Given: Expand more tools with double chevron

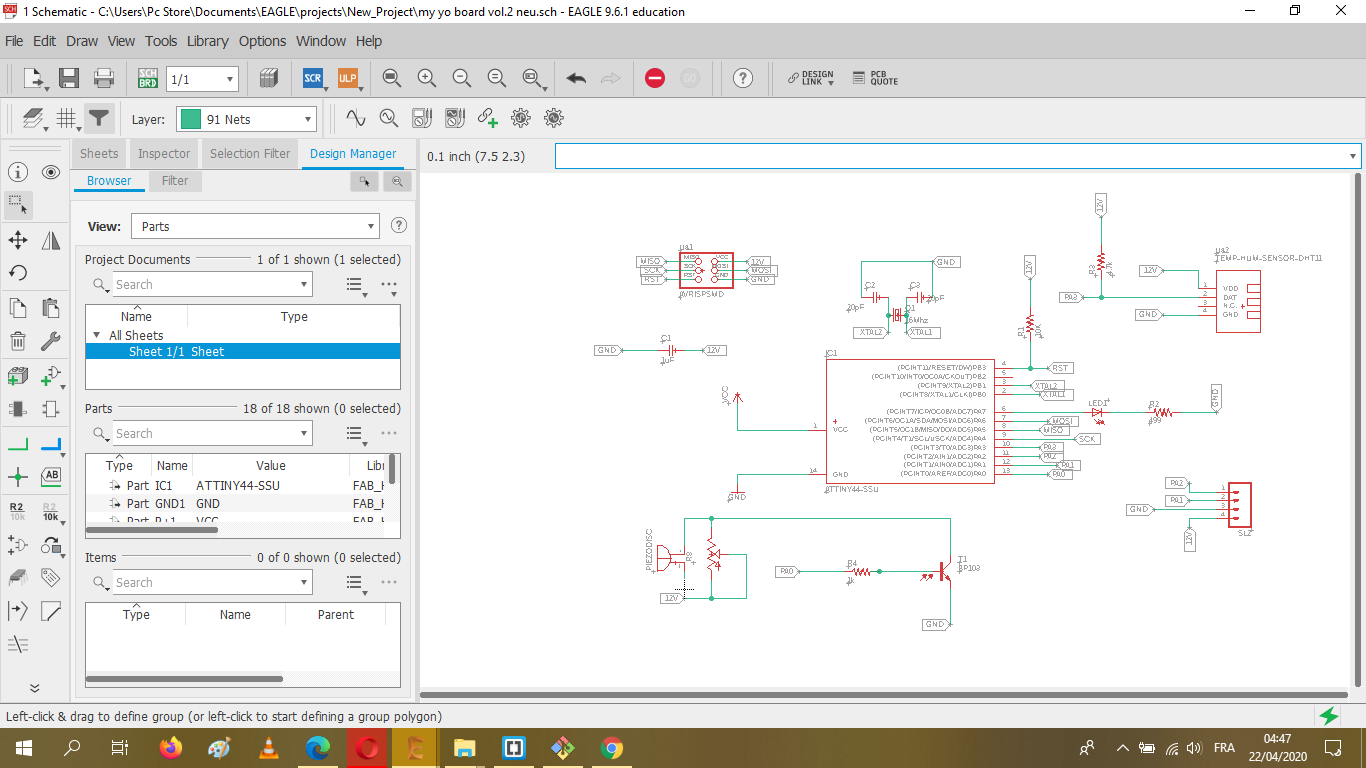Looking at the screenshot, I should [x=34, y=688].
